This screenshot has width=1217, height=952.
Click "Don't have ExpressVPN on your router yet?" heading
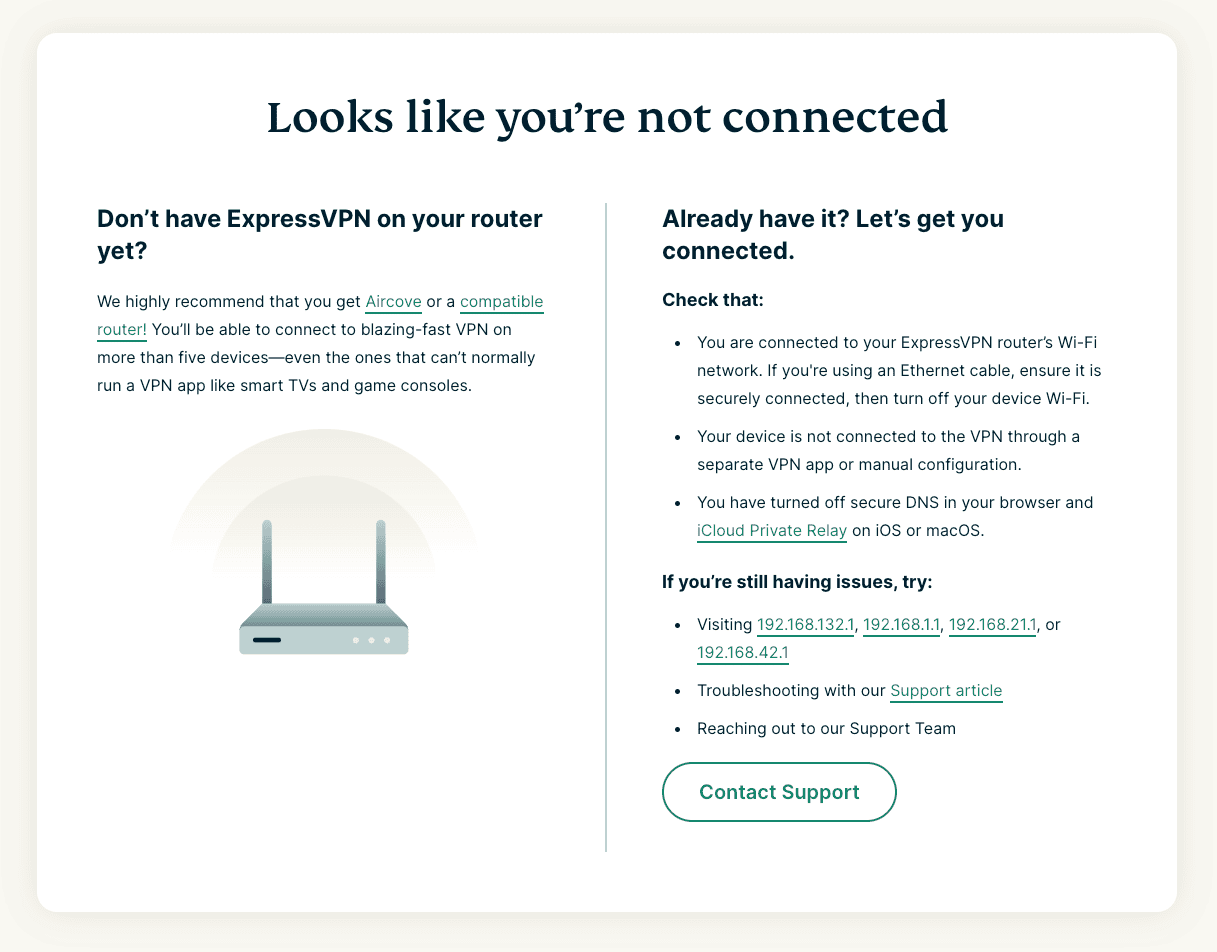pyautogui.click(x=320, y=234)
